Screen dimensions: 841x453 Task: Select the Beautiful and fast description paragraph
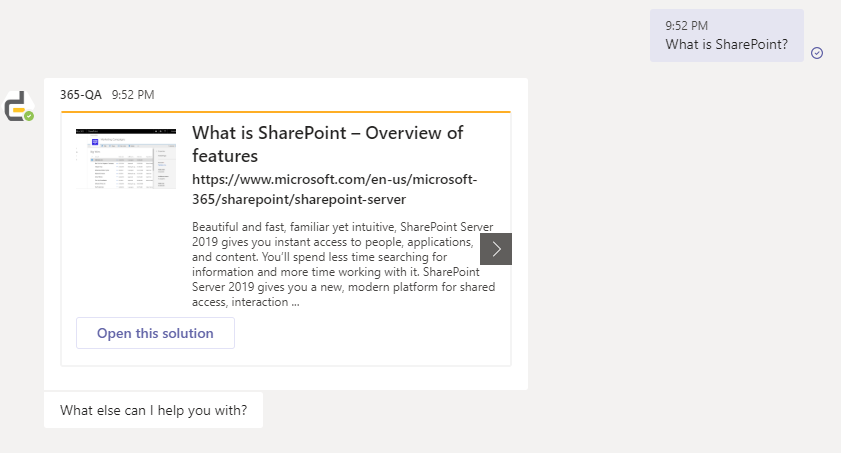[x=343, y=264]
